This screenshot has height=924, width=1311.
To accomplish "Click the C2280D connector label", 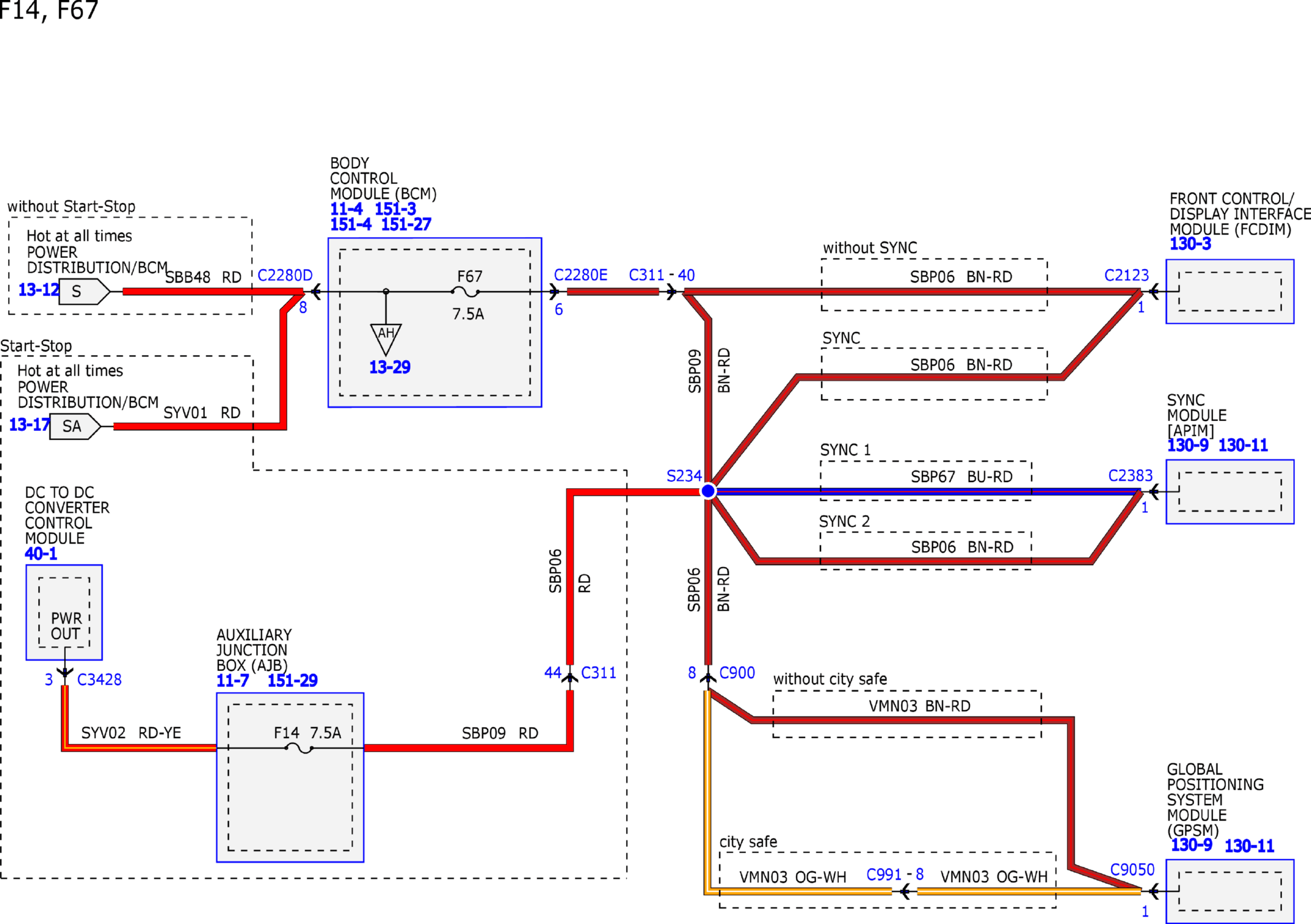I will (285, 275).
